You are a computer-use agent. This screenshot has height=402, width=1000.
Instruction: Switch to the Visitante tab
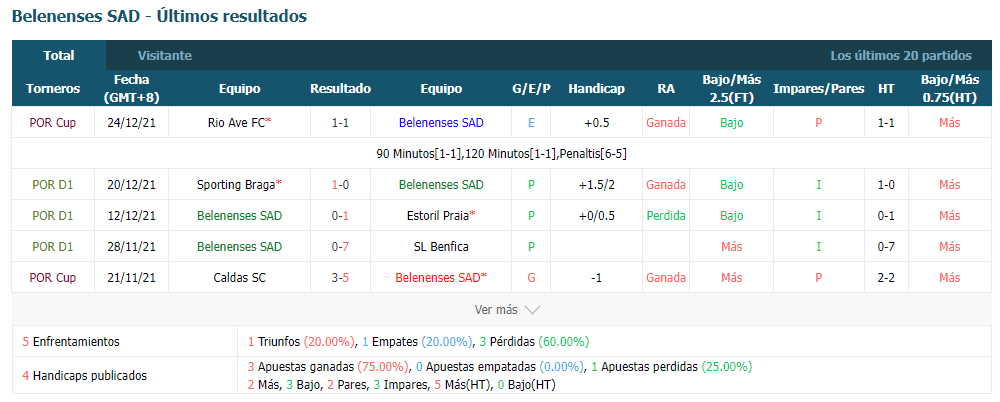(165, 56)
